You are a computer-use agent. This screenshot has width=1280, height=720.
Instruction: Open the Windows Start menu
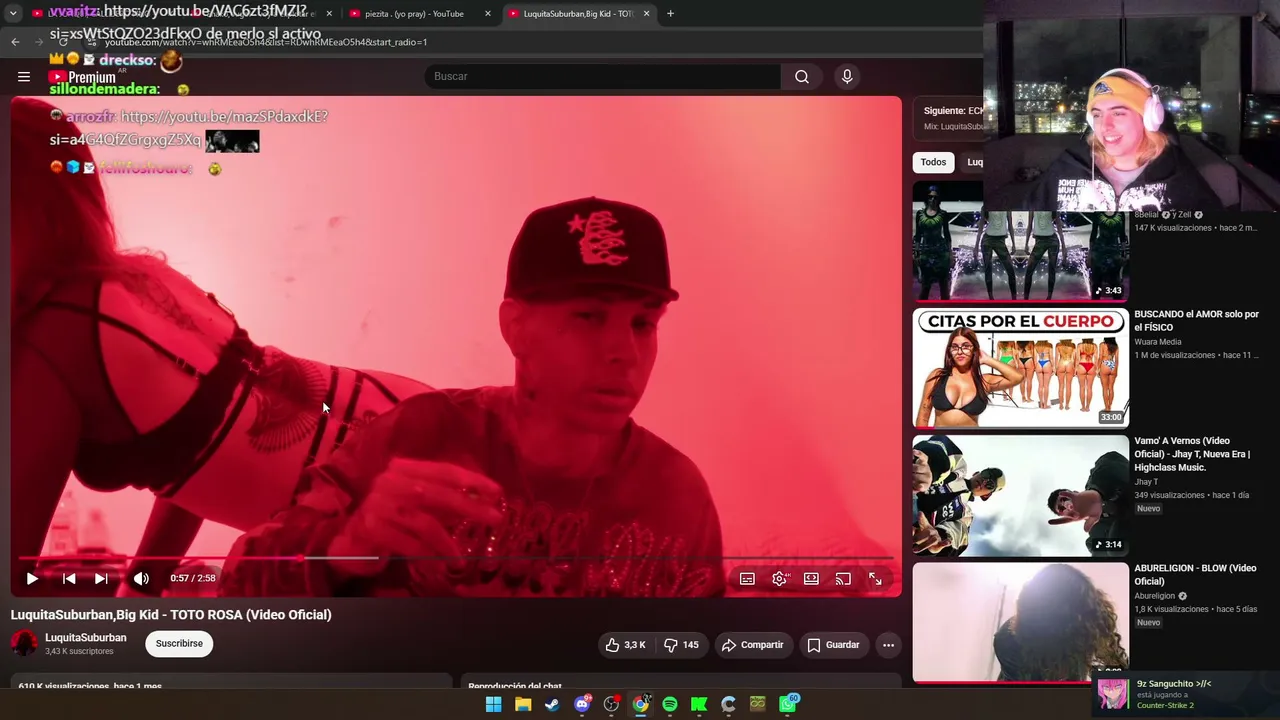coord(493,704)
